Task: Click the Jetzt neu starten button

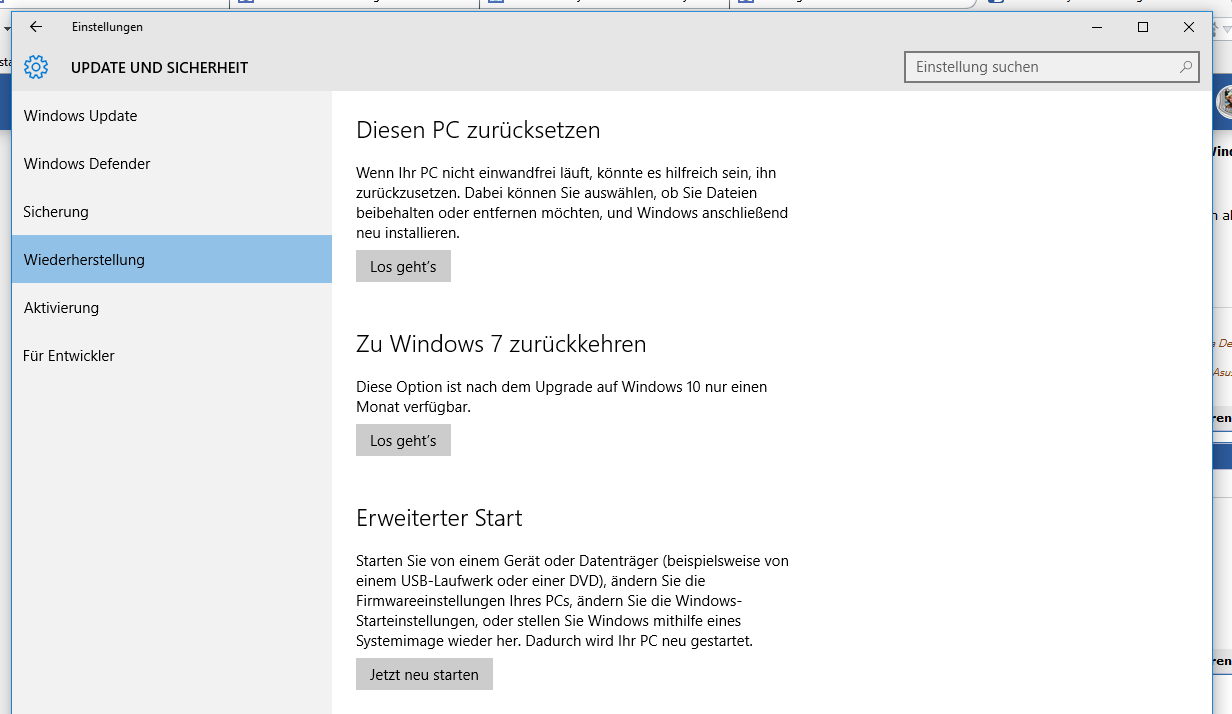Action: click(424, 674)
